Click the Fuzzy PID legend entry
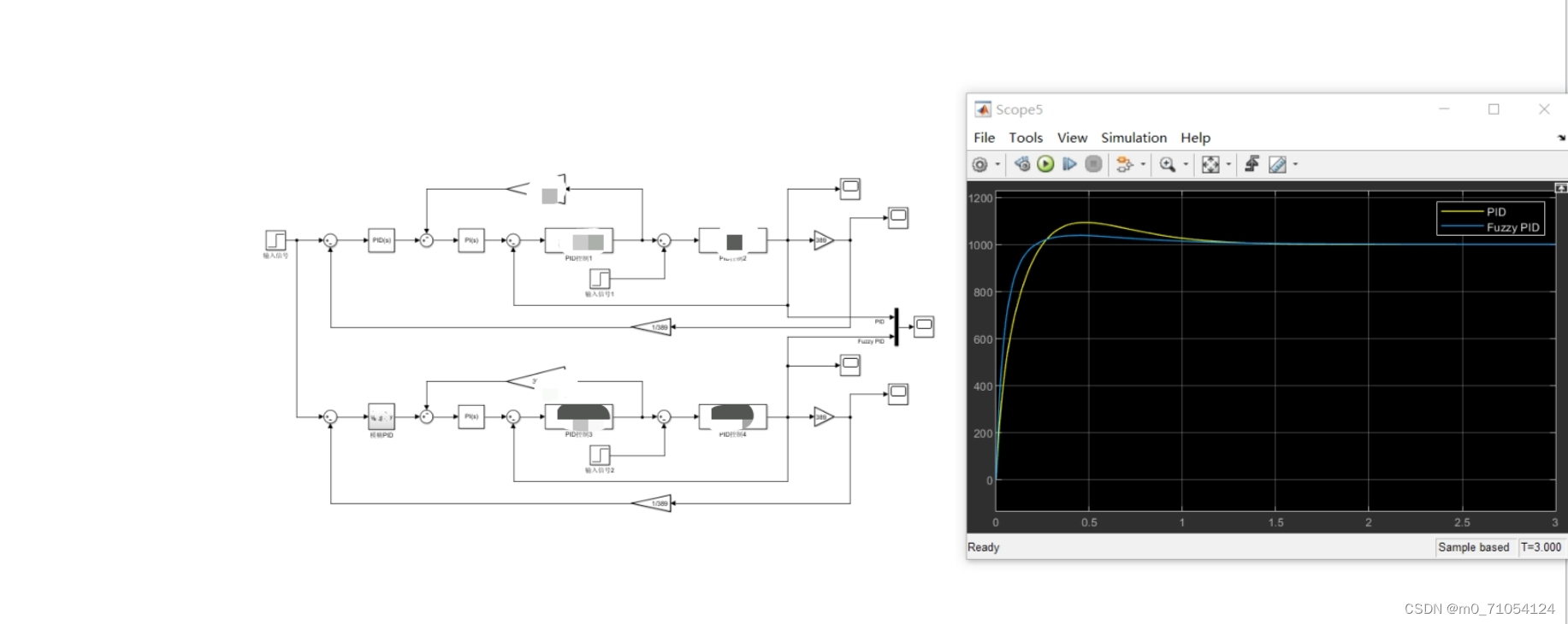The height and width of the screenshot is (624, 1568). click(x=1490, y=227)
